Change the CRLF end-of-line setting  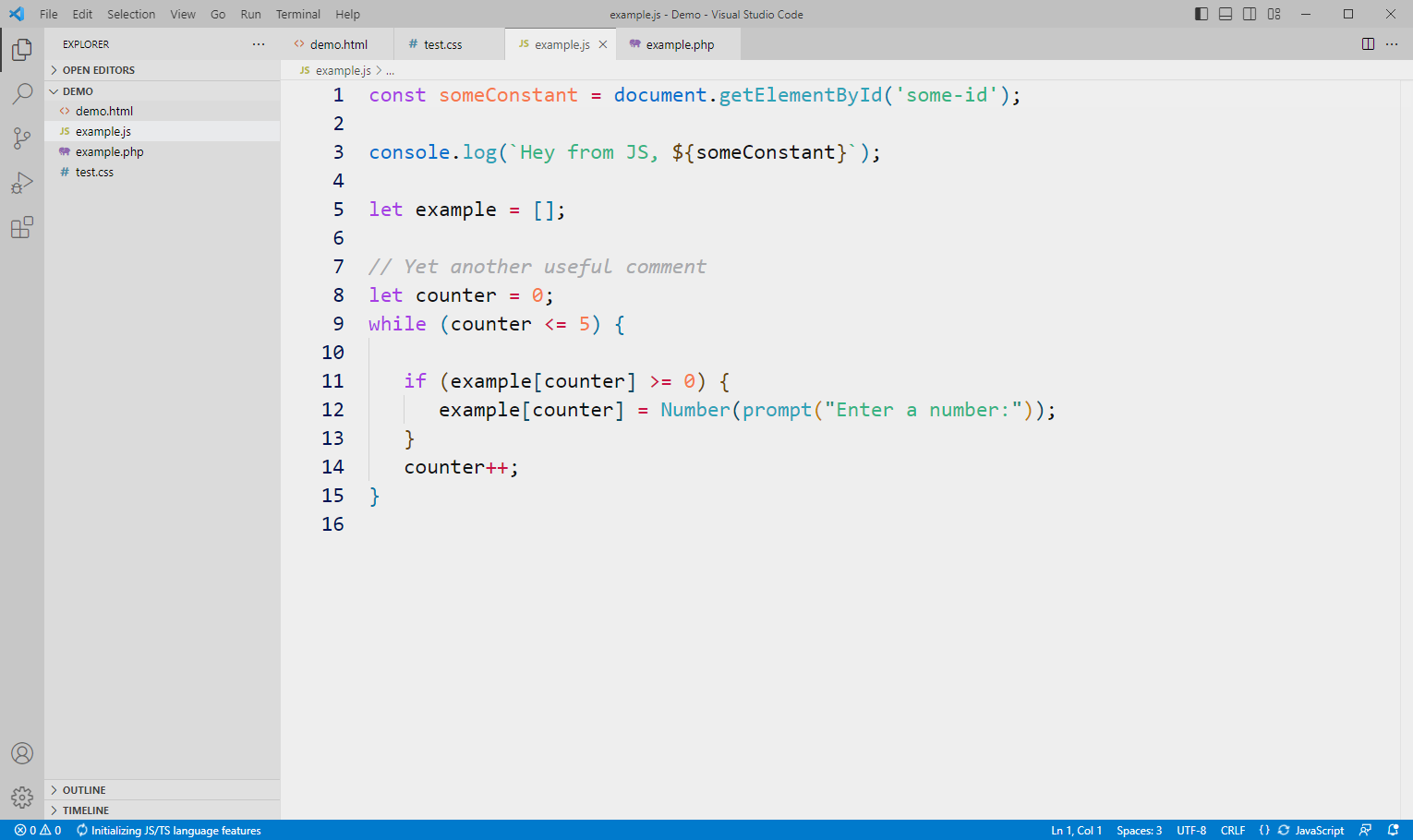(x=1233, y=830)
